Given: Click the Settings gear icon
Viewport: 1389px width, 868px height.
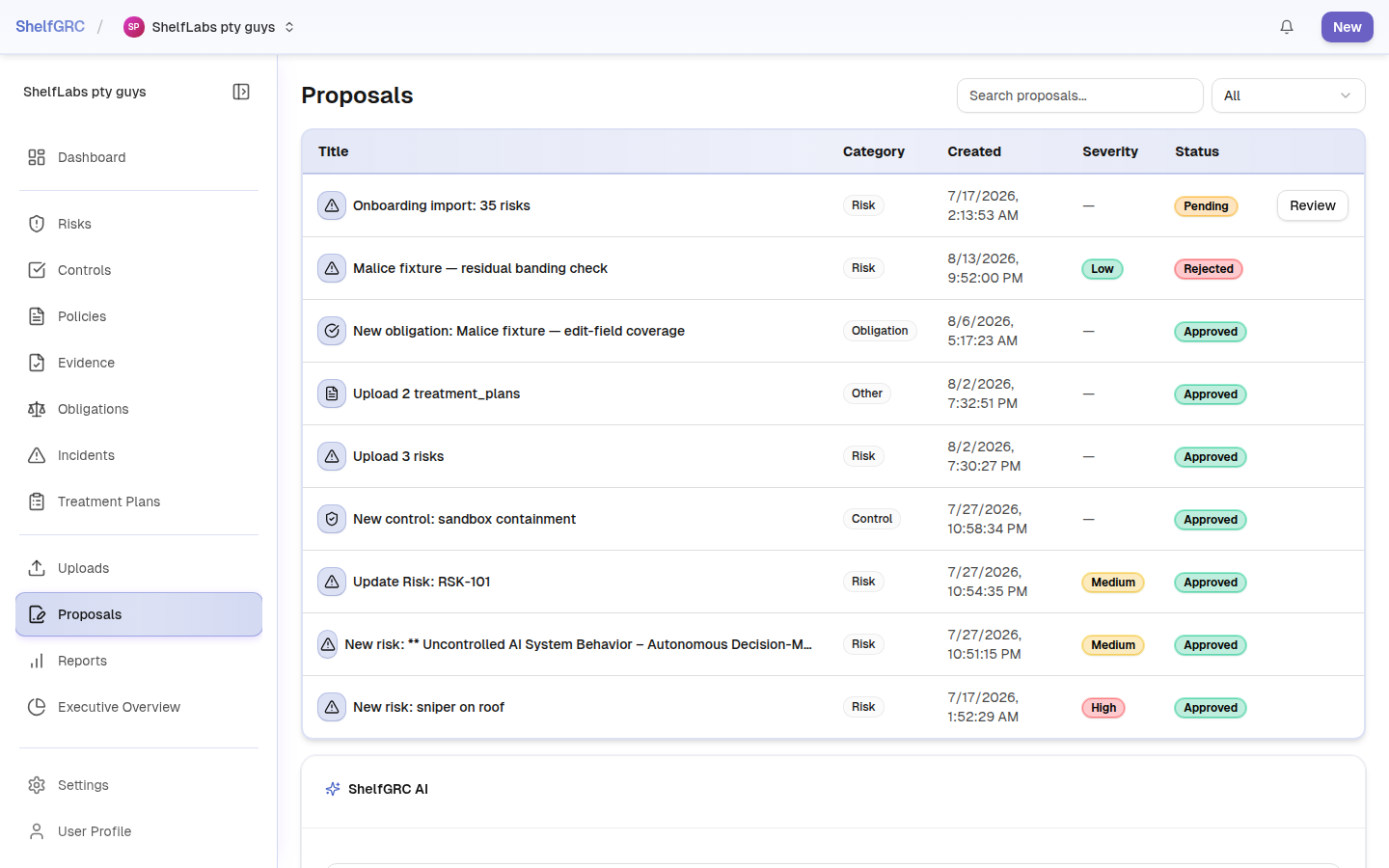Looking at the screenshot, I should coord(37,785).
